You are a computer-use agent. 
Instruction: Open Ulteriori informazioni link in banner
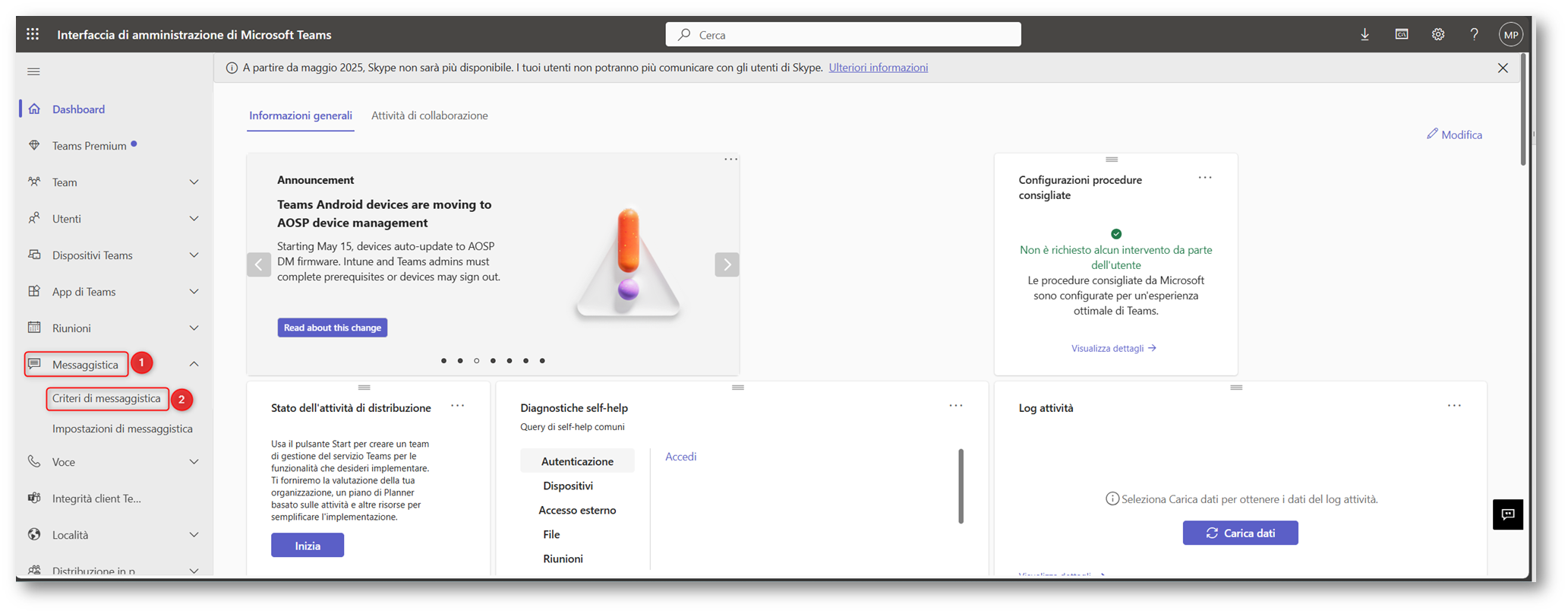pos(878,68)
